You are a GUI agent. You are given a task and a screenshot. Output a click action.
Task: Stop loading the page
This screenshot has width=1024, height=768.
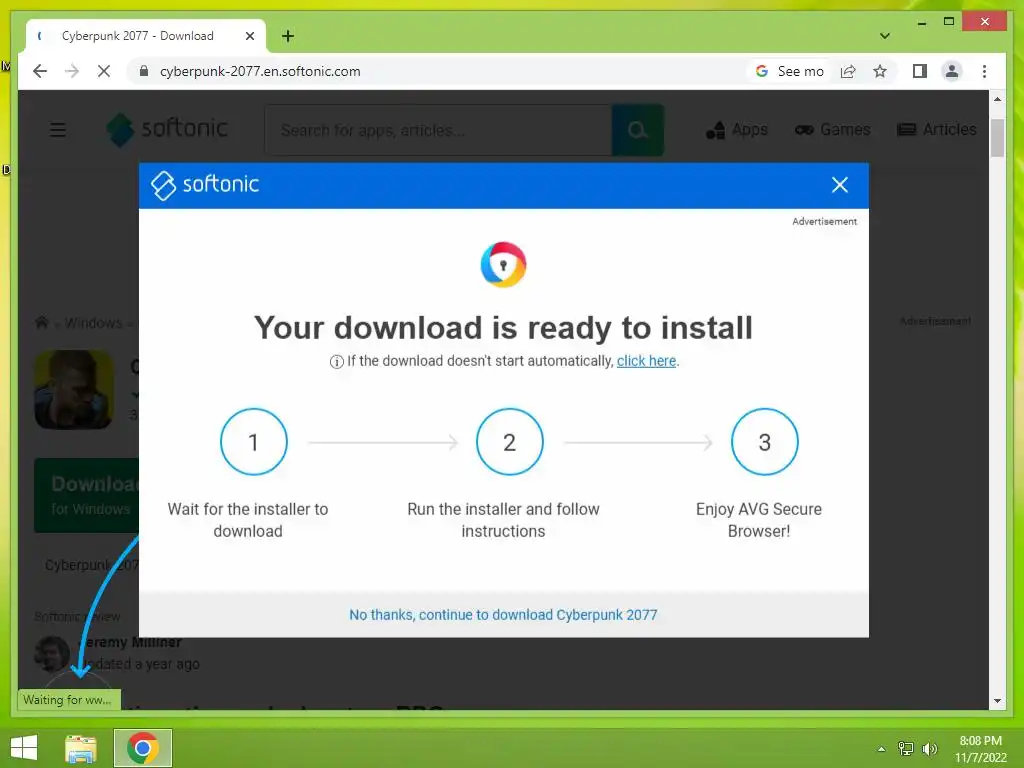[104, 71]
